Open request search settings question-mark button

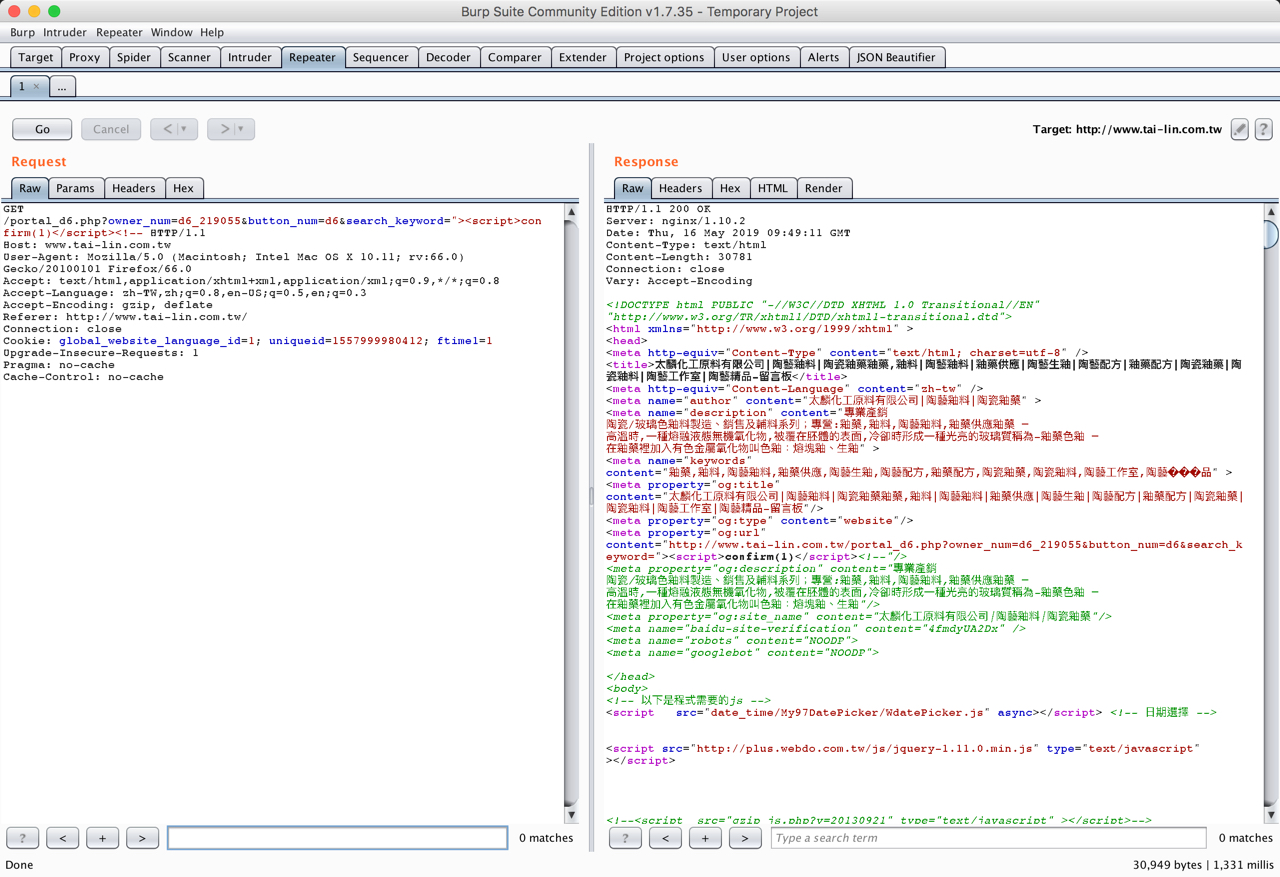[22, 838]
